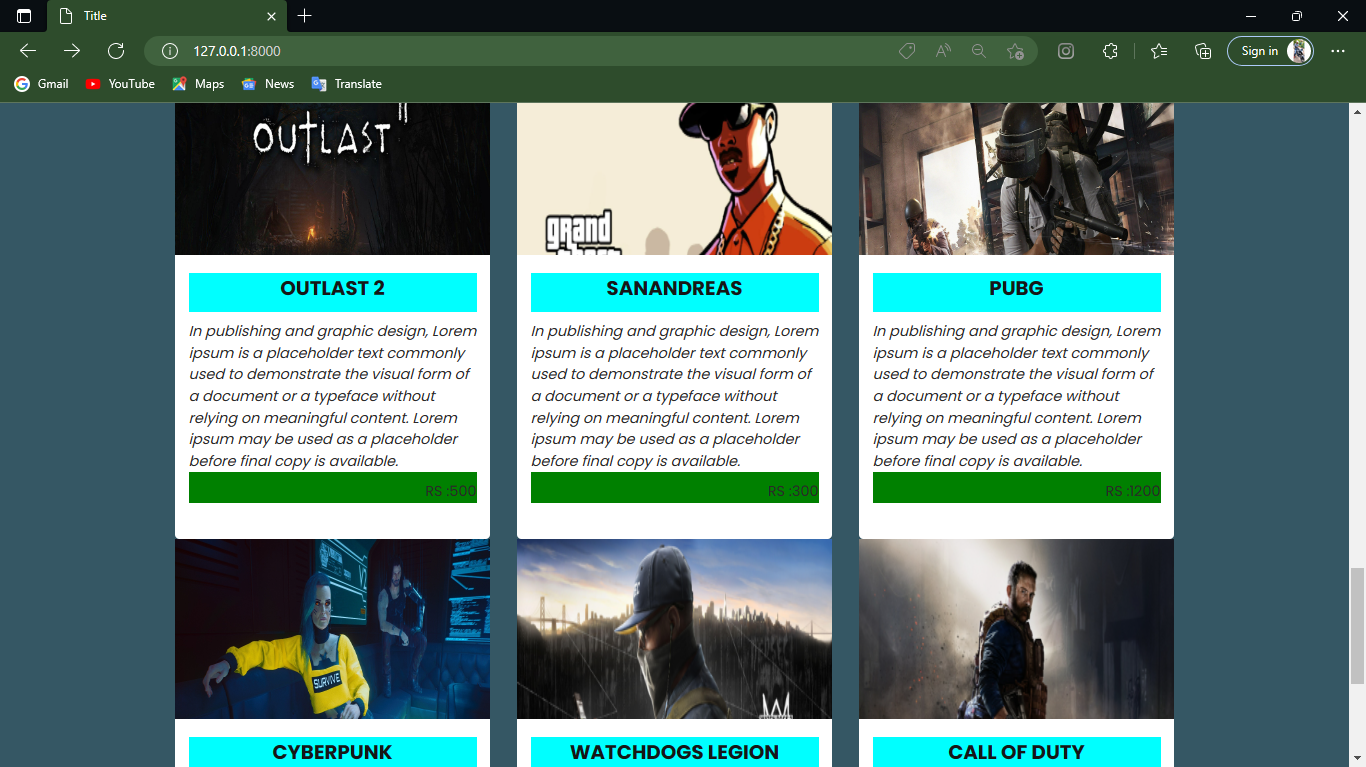Click the Sign in button

1270,51
